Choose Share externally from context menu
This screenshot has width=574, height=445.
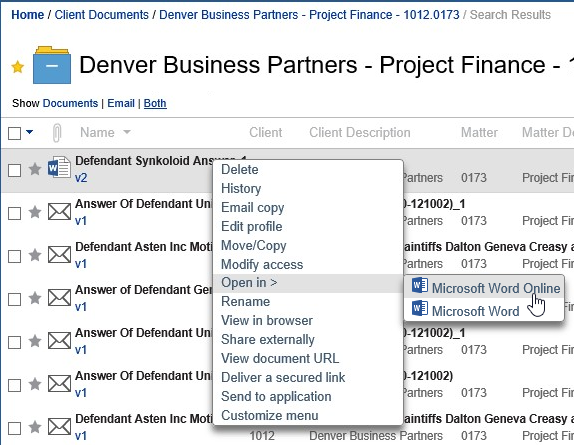[268, 340]
